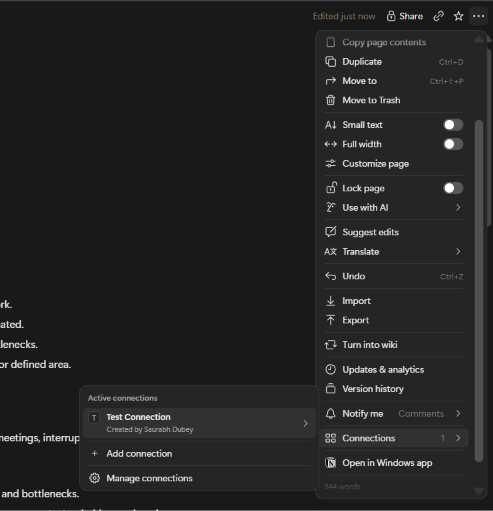Open the Comments notification setting value
This screenshot has width=493, height=511.
[x=421, y=414]
